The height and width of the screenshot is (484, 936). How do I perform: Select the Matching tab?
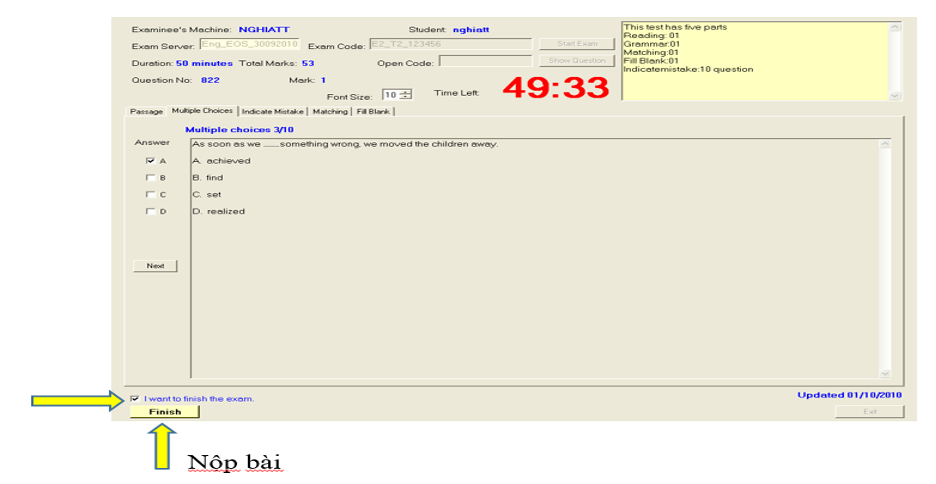(x=330, y=111)
